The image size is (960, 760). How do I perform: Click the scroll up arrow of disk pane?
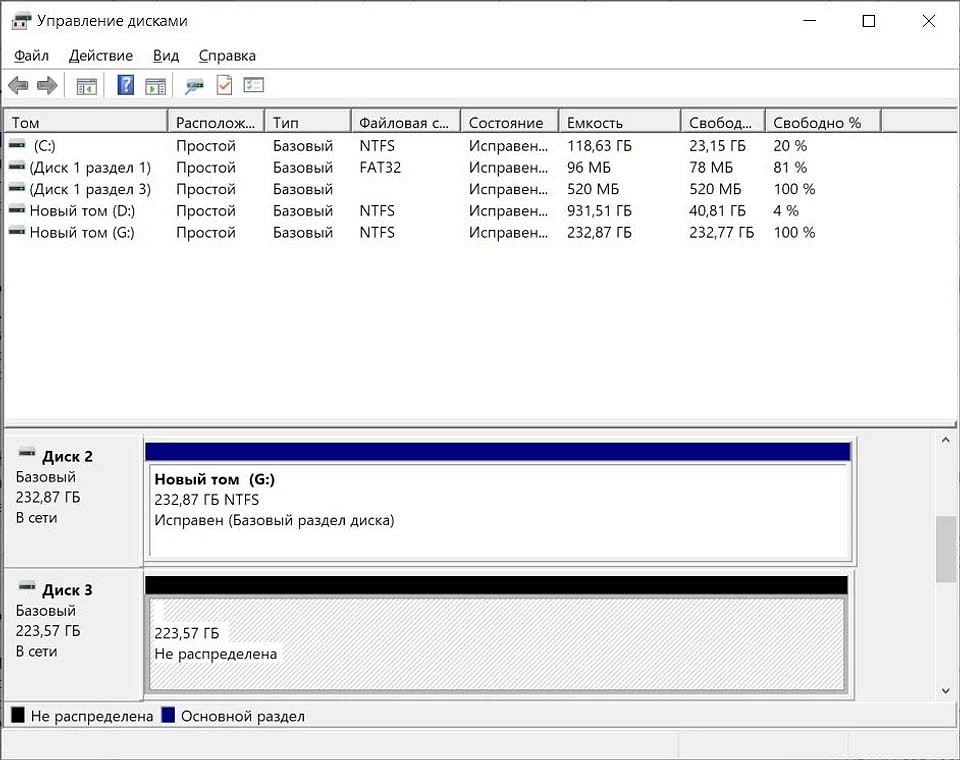945,440
